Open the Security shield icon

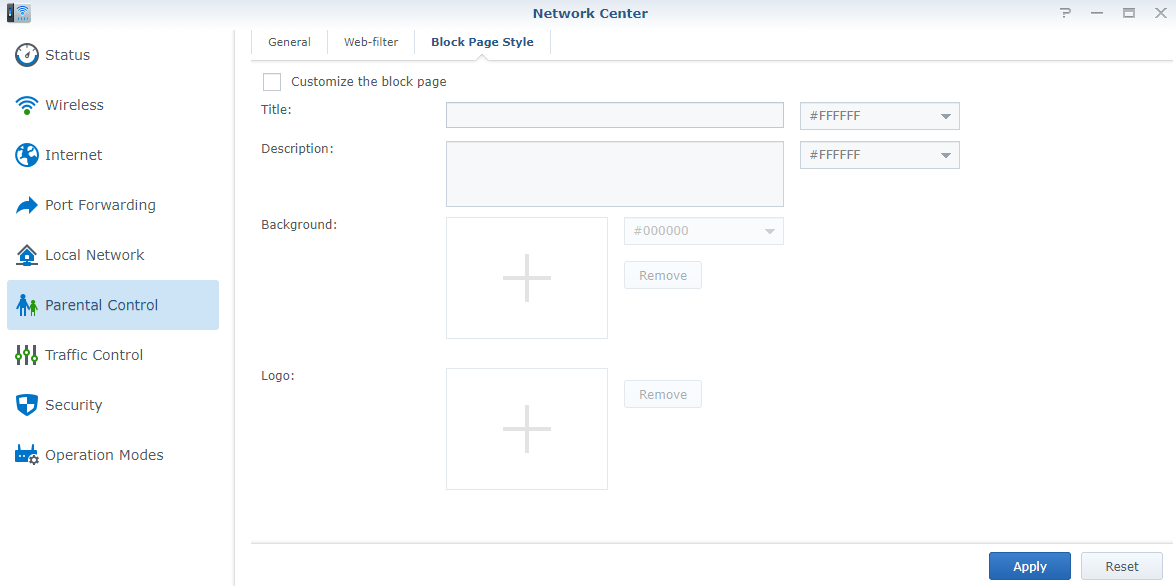point(27,405)
